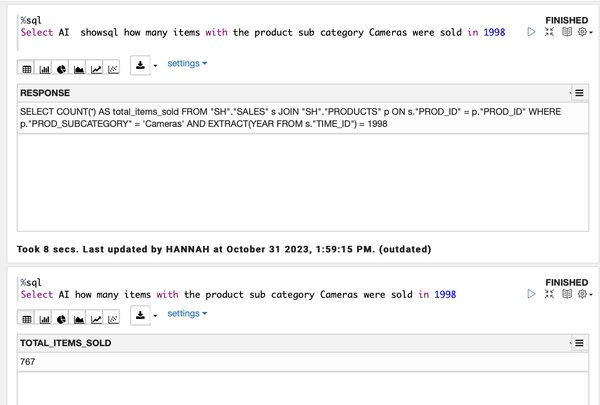This screenshot has width=600, height=405.
Task: Expand settings in the second paragraph
Action: 187,314
